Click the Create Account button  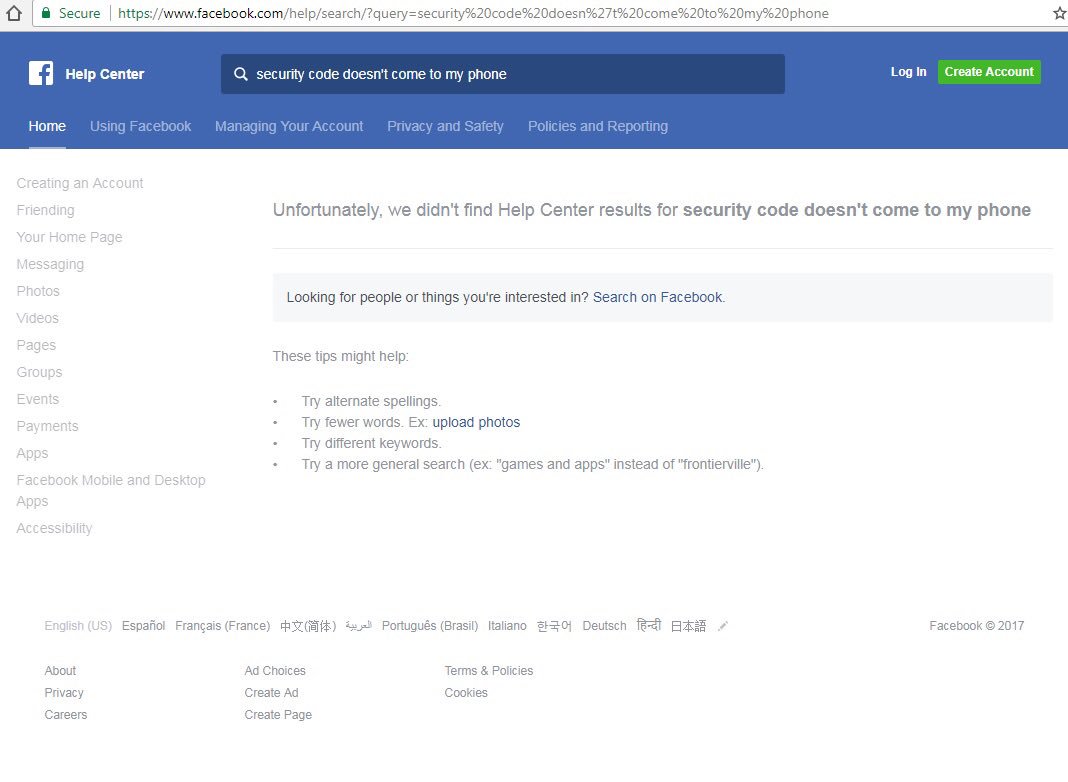[989, 72]
